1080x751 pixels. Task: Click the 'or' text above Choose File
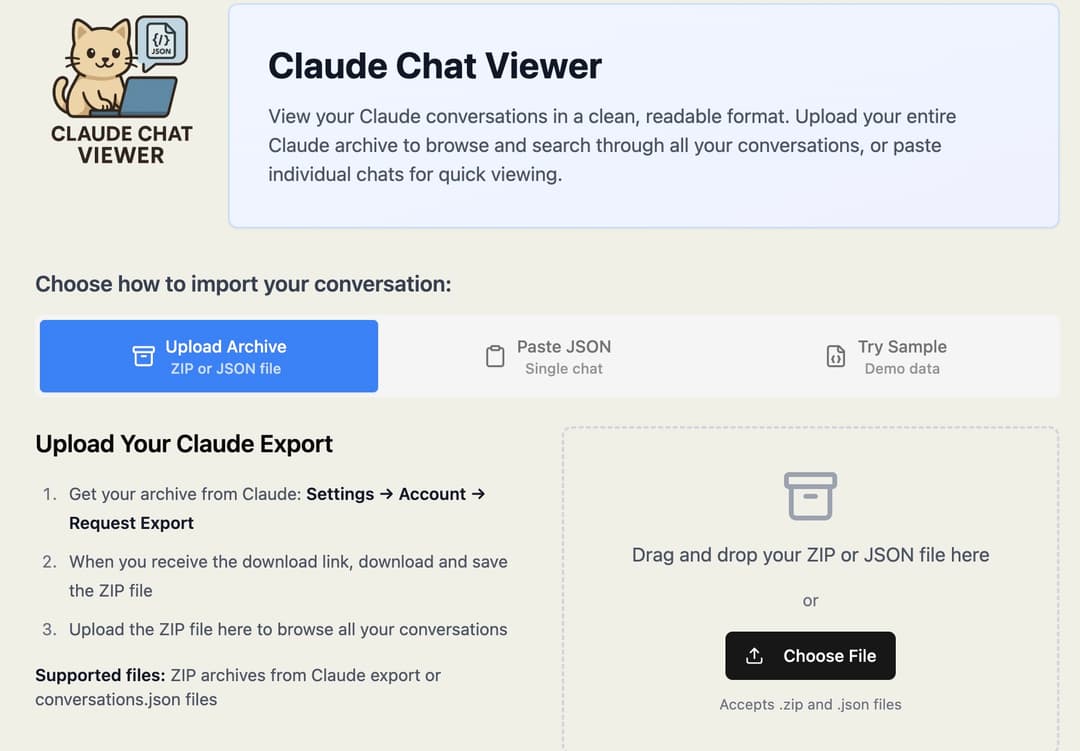(811, 601)
